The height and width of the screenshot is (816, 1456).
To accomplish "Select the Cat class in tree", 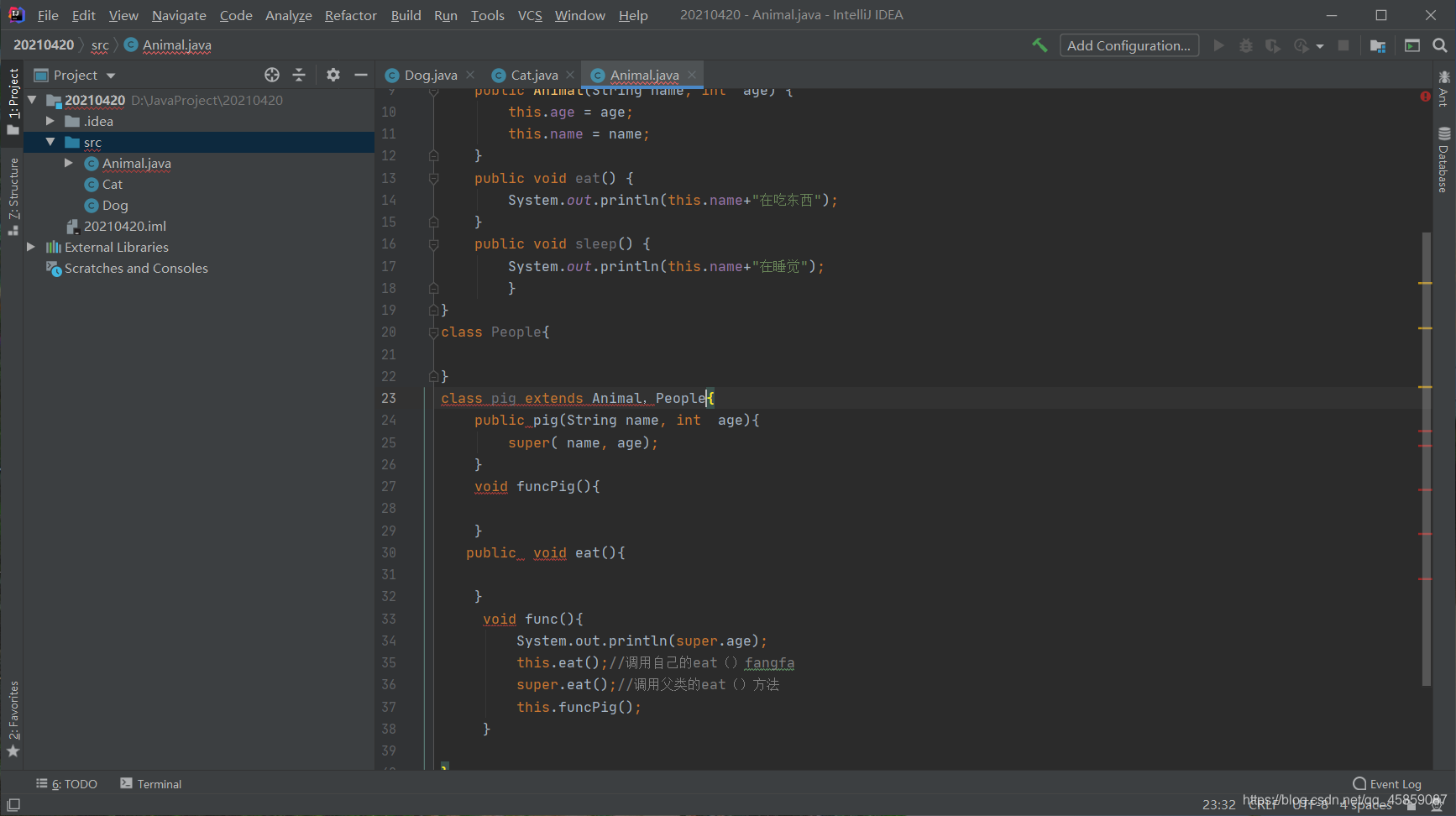I will (x=112, y=184).
